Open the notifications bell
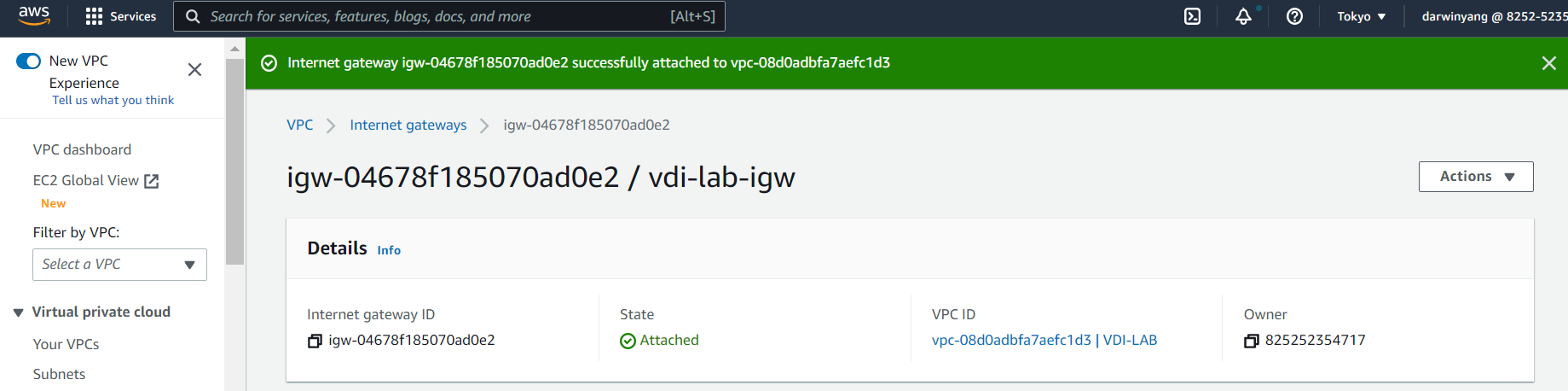 [x=1243, y=16]
